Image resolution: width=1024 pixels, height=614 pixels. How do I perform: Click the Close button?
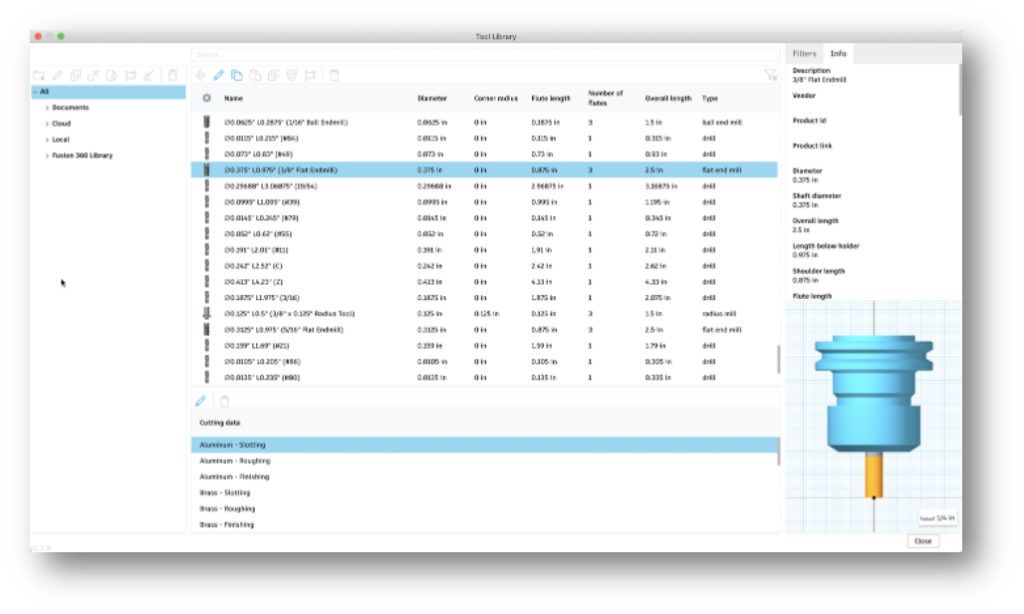(x=923, y=541)
